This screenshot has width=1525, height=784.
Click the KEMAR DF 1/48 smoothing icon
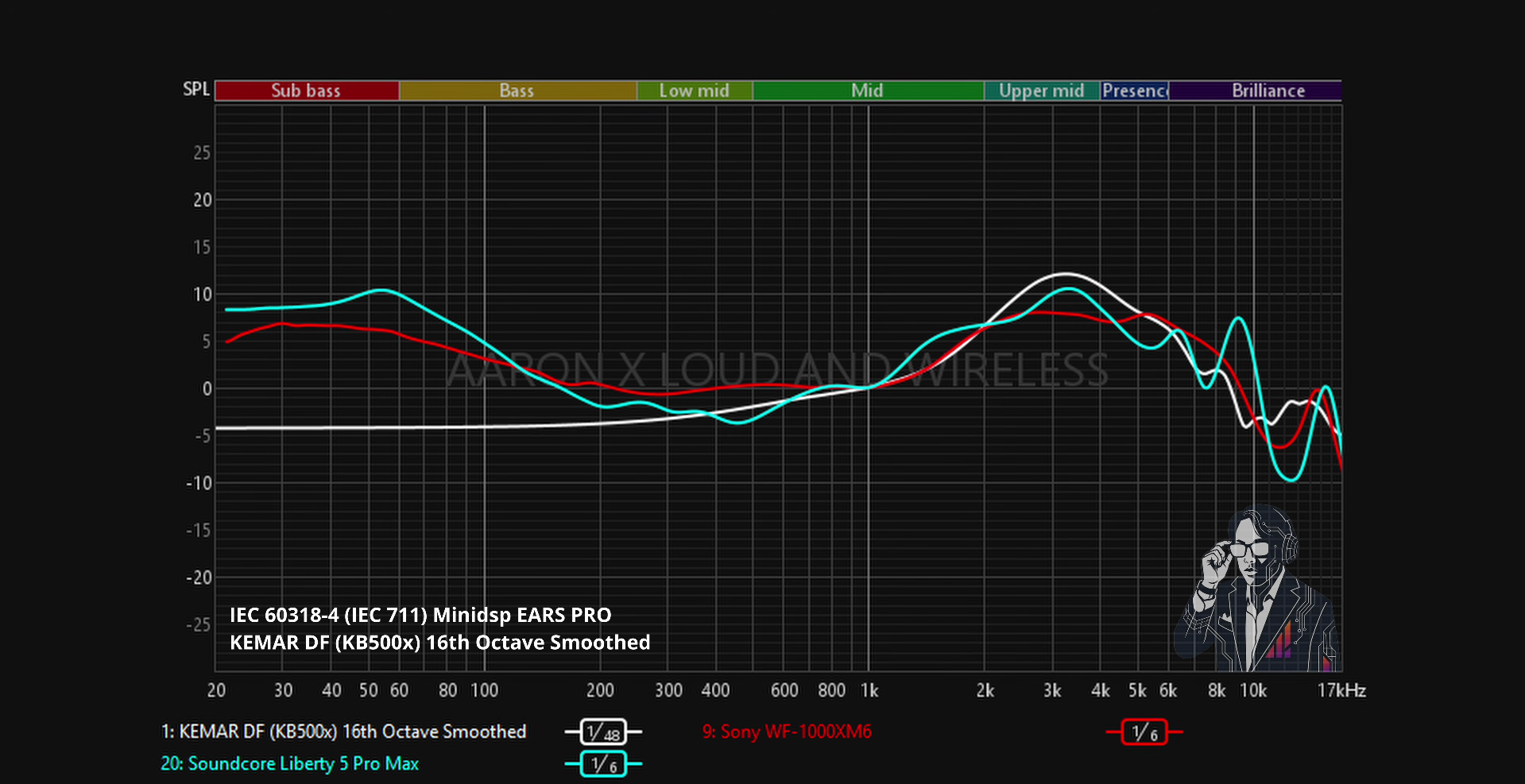click(603, 732)
